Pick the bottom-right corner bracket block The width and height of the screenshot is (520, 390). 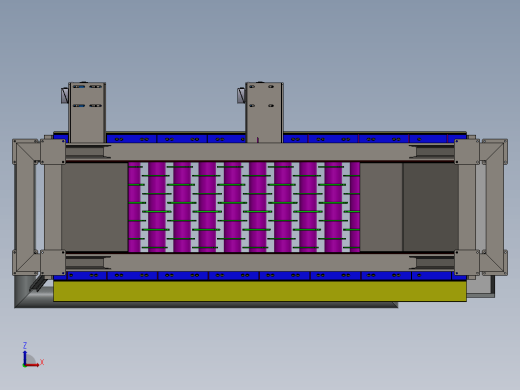click(x=467, y=263)
